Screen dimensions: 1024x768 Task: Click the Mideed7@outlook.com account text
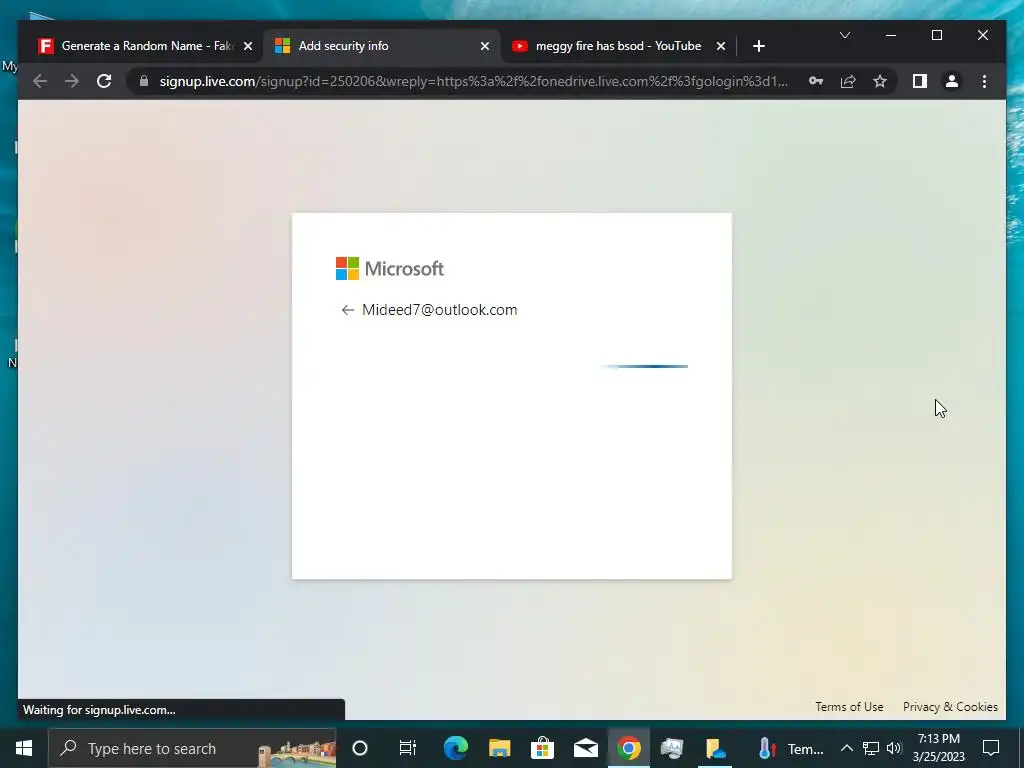[x=440, y=310]
